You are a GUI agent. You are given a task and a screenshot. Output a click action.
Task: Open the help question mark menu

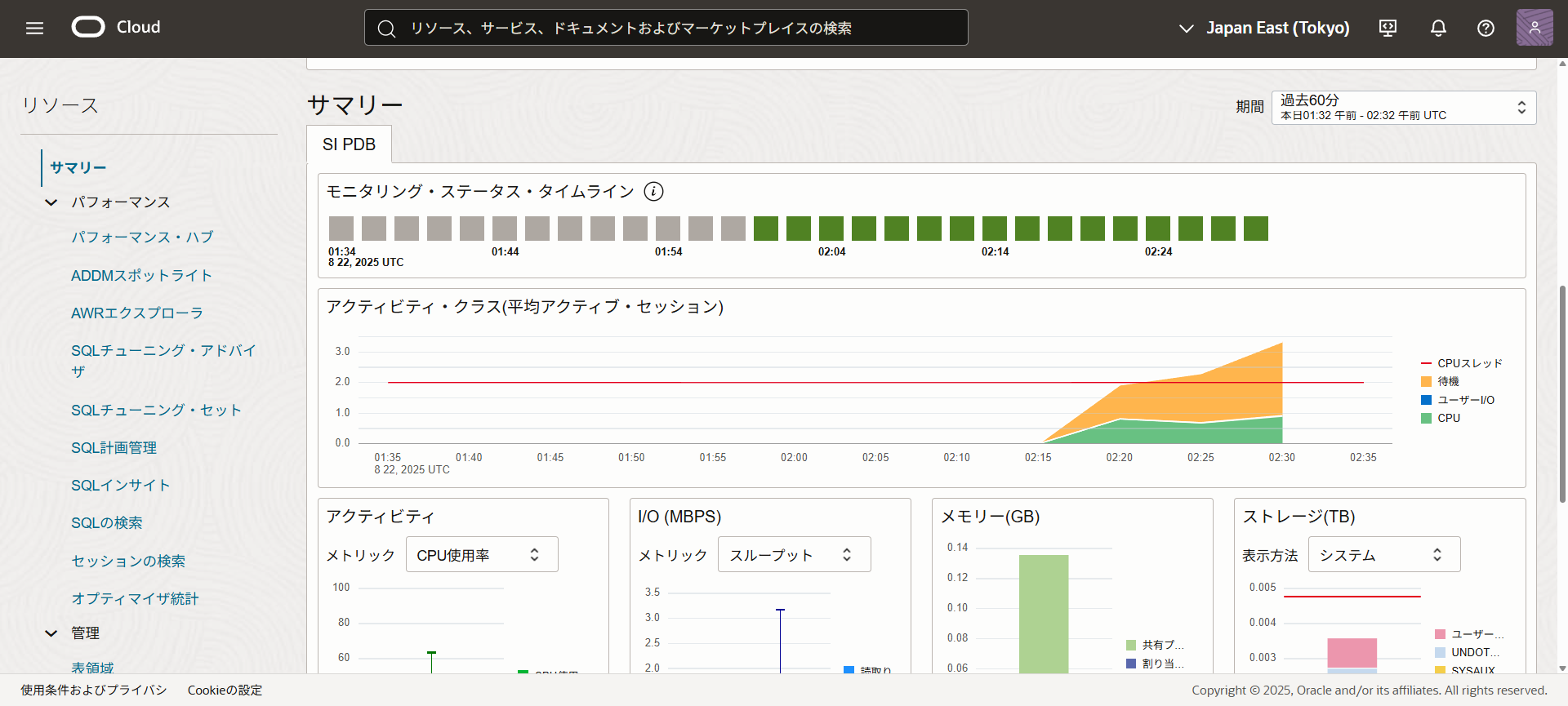pos(1486,28)
